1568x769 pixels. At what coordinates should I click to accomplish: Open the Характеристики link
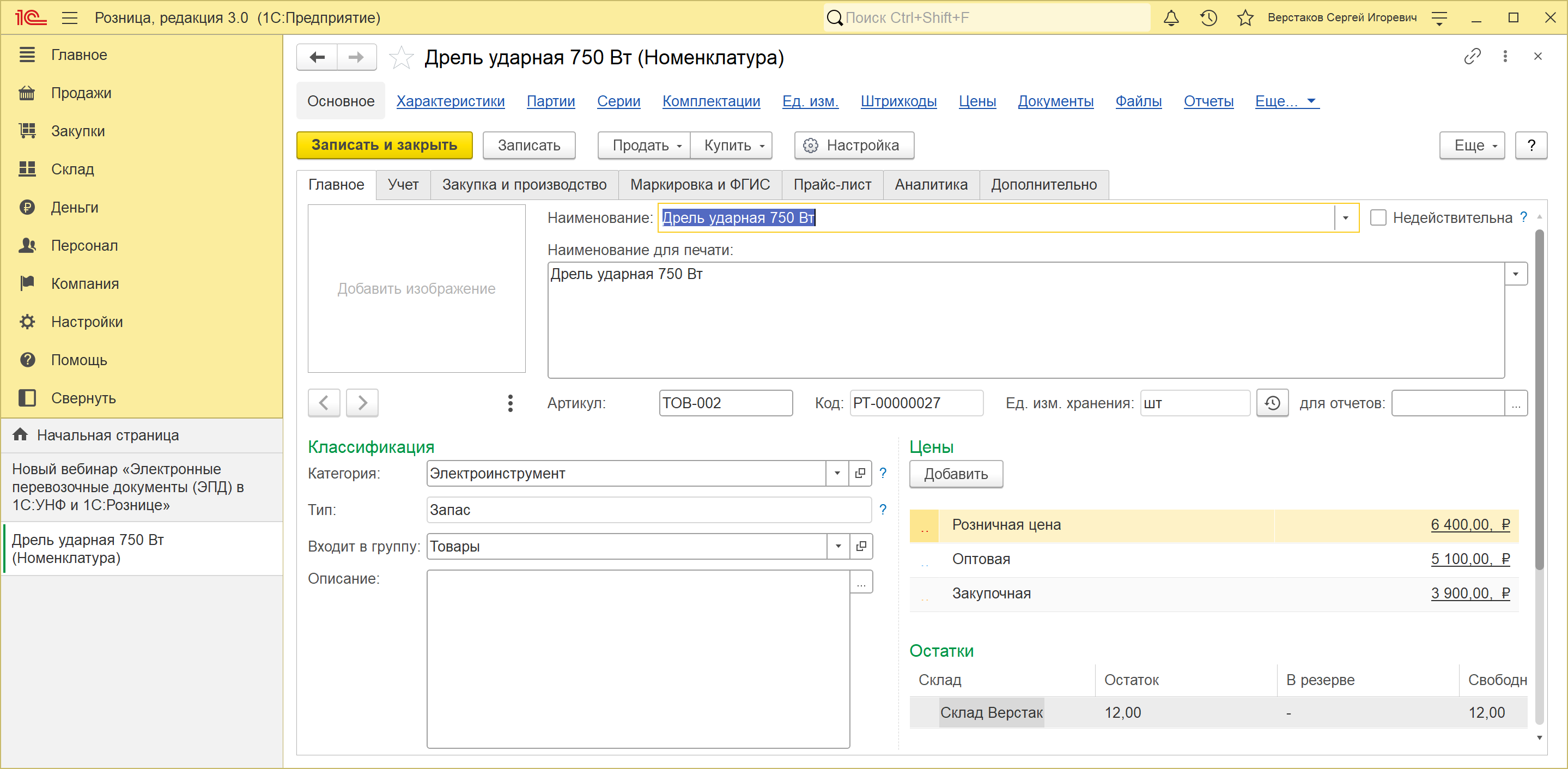[x=451, y=101]
